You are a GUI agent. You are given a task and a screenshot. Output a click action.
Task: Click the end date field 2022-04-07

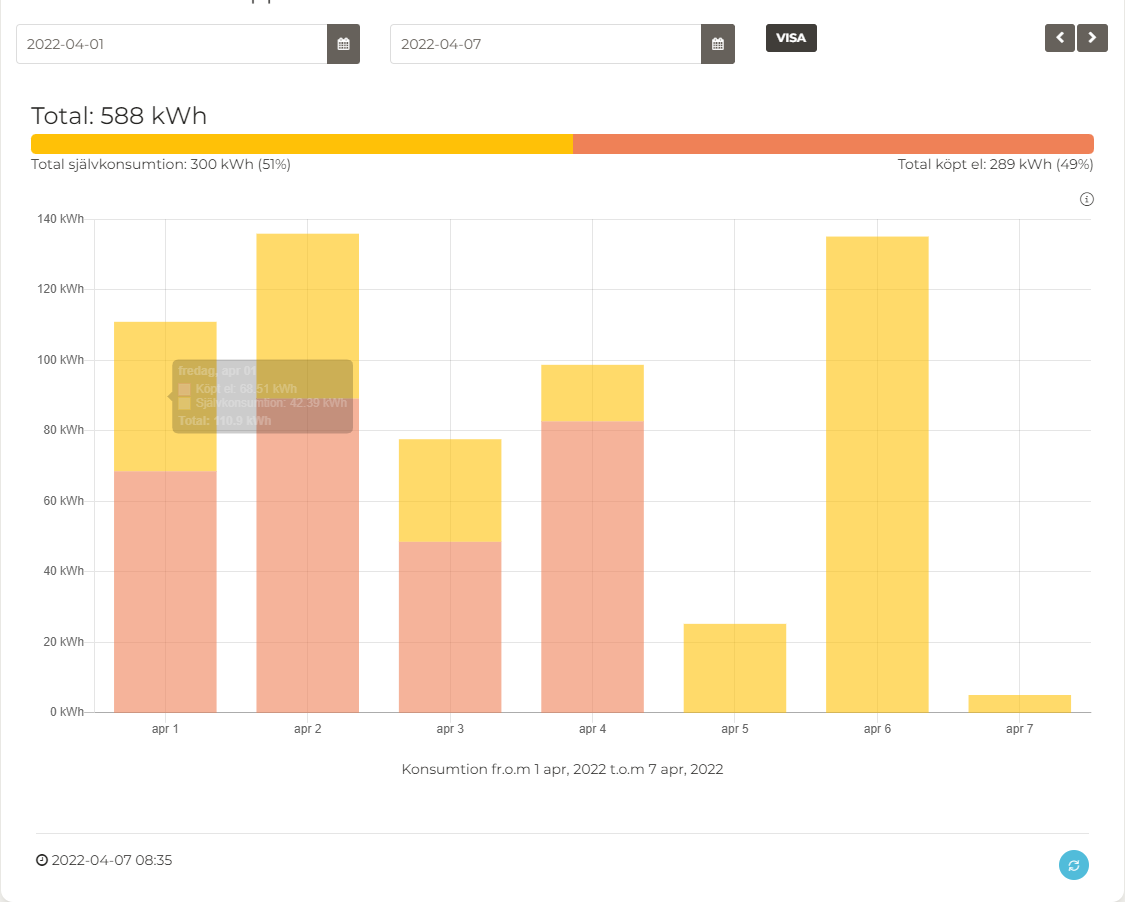(x=545, y=44)
